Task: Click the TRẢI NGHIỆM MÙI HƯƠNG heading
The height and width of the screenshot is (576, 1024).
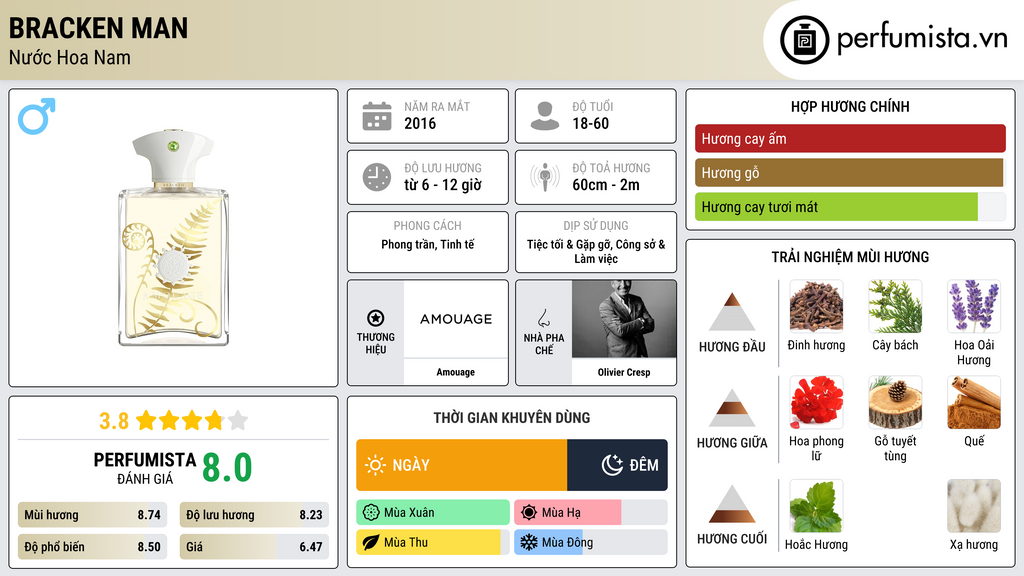Action: [x=850, y=257]
